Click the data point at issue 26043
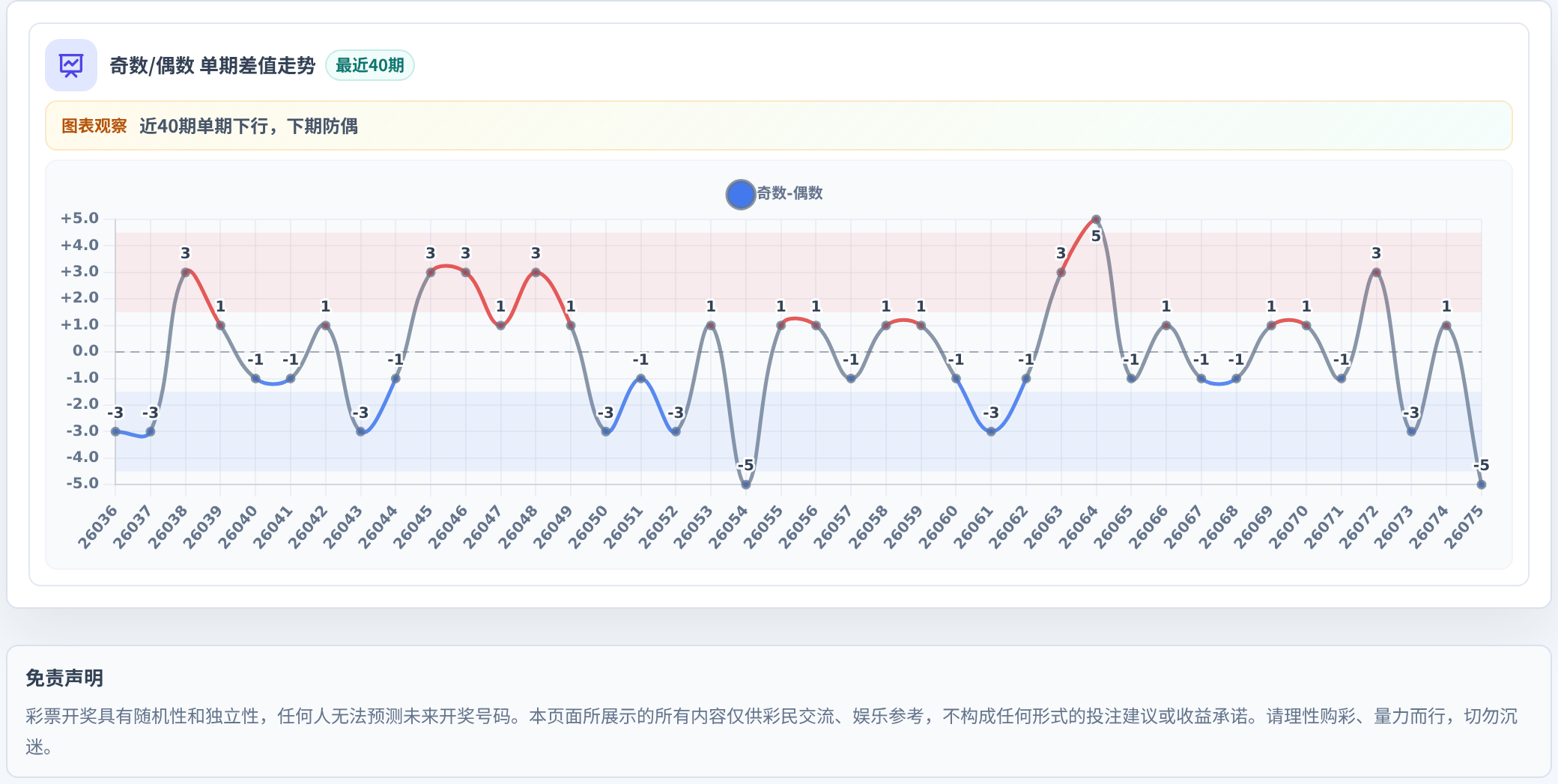Viewport: 1558px width, 784px height. (x=360, y=431)
